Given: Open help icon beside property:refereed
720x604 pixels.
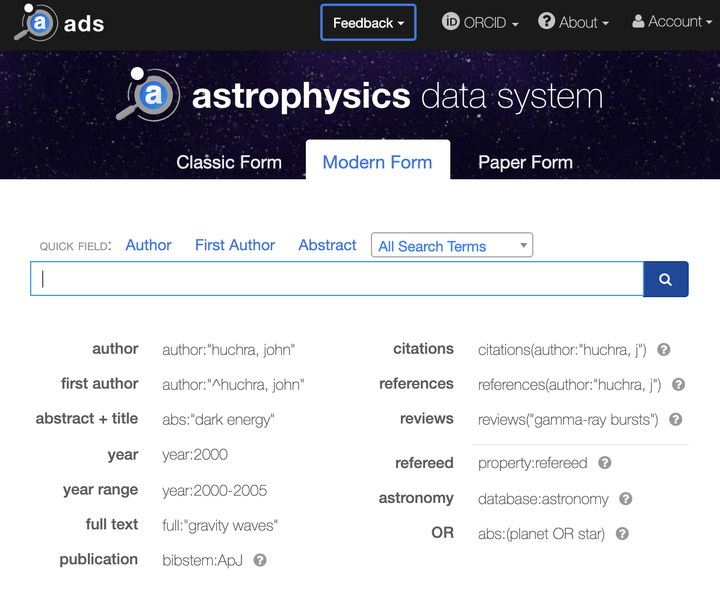Looking at the screenshot, I should (x=605, y=463).
